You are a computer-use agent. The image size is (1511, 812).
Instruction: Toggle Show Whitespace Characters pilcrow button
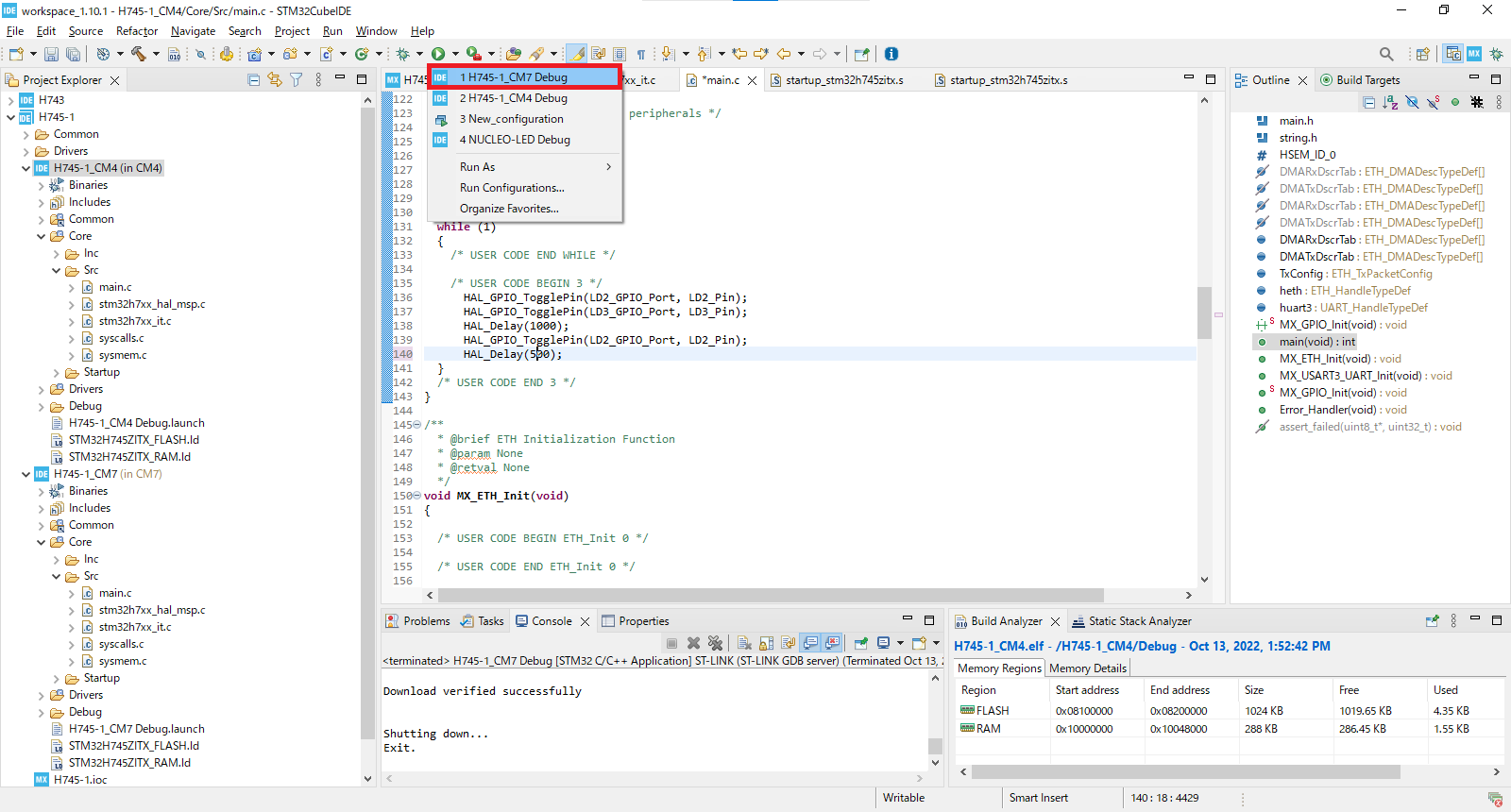(641, 54)
